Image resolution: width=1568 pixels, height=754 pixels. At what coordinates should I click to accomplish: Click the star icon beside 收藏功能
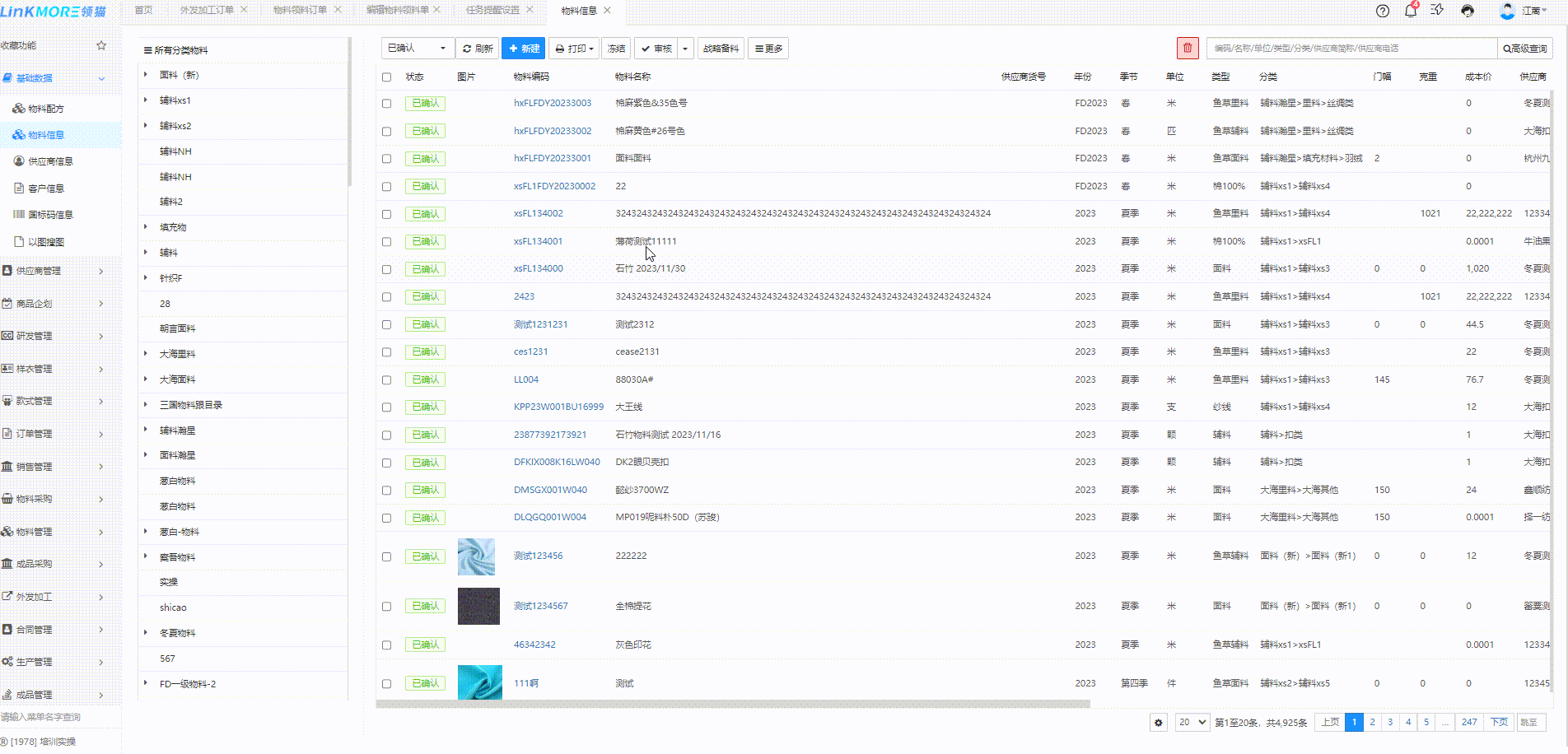pos(101,45)
